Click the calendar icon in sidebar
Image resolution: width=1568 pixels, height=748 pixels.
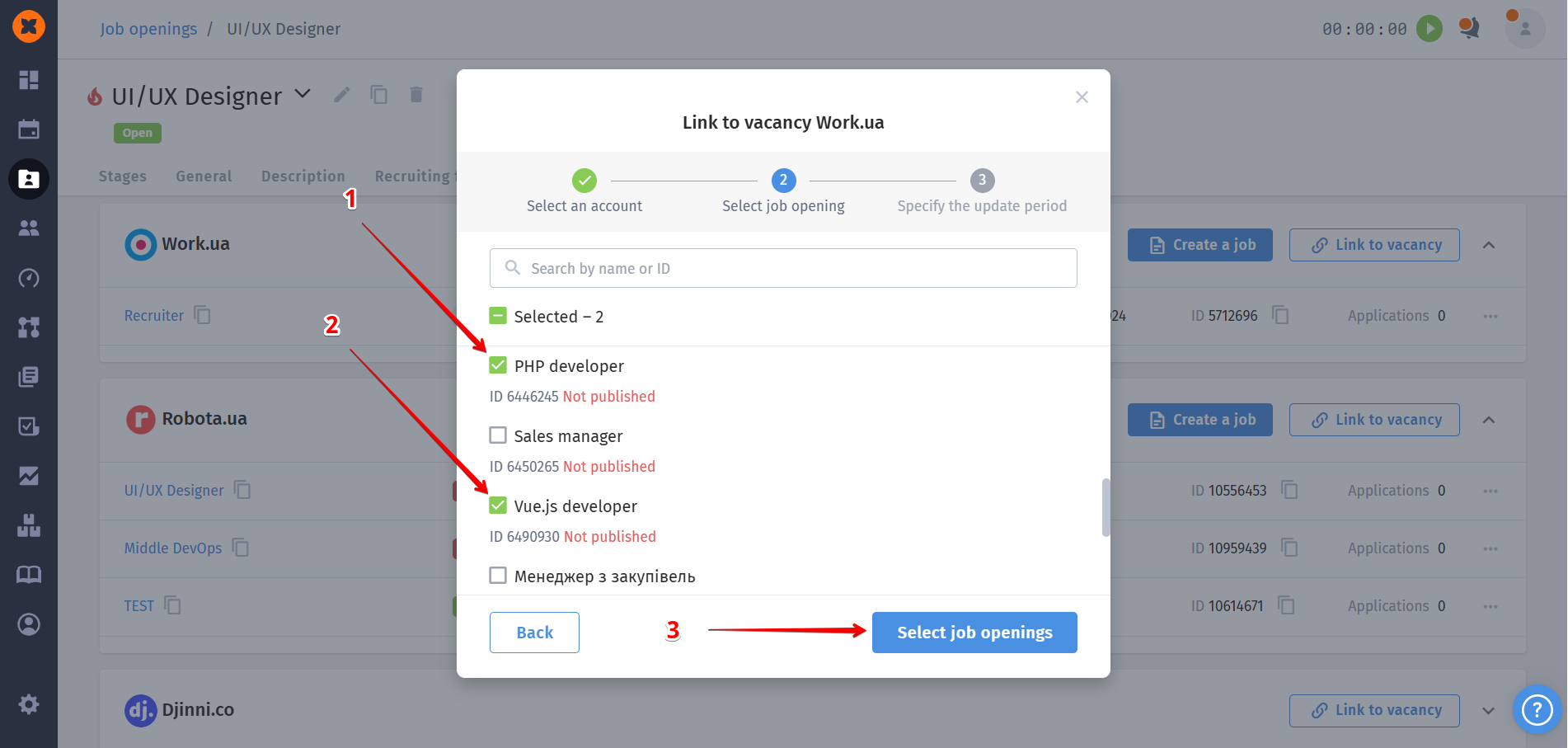29,129
